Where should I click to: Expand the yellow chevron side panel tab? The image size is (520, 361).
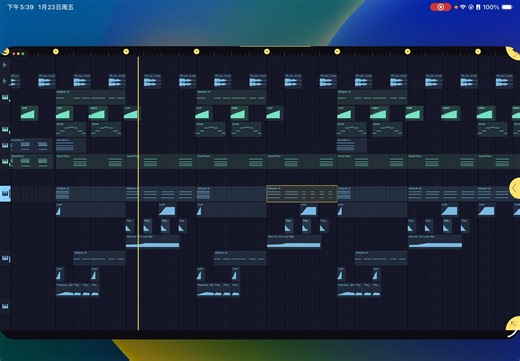tap(515, 189)
